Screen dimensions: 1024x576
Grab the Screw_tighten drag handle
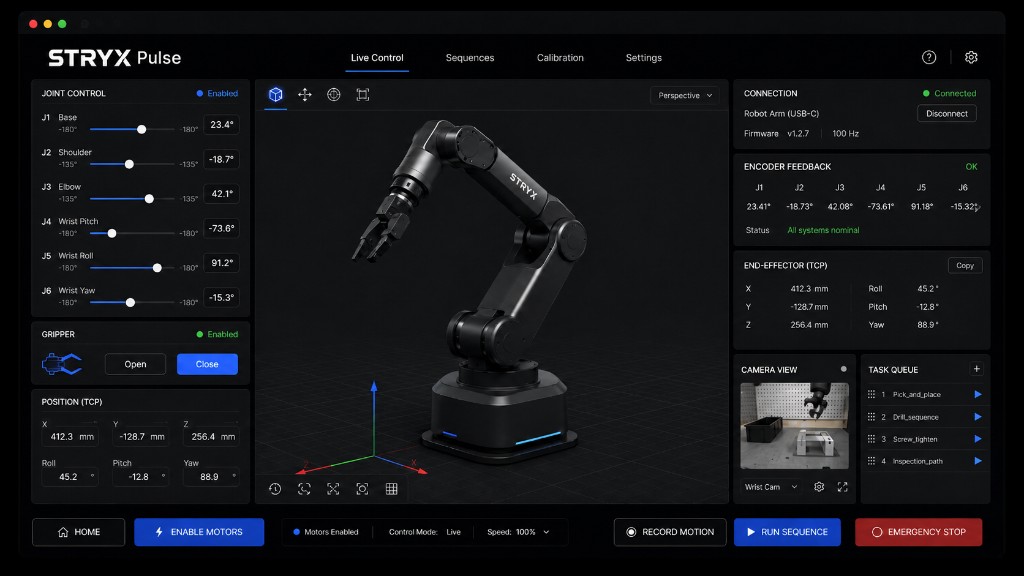pos(871,439)
